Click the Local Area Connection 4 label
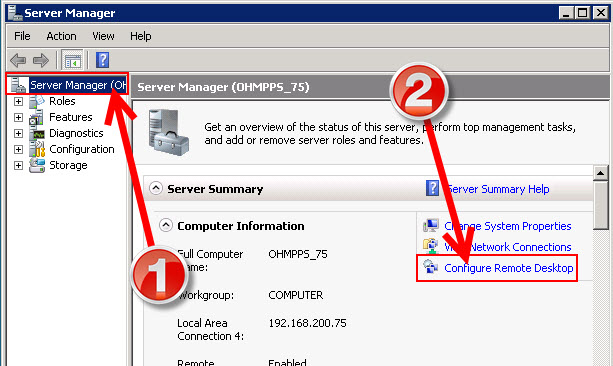The image size is (613, 366). point(210,329)
